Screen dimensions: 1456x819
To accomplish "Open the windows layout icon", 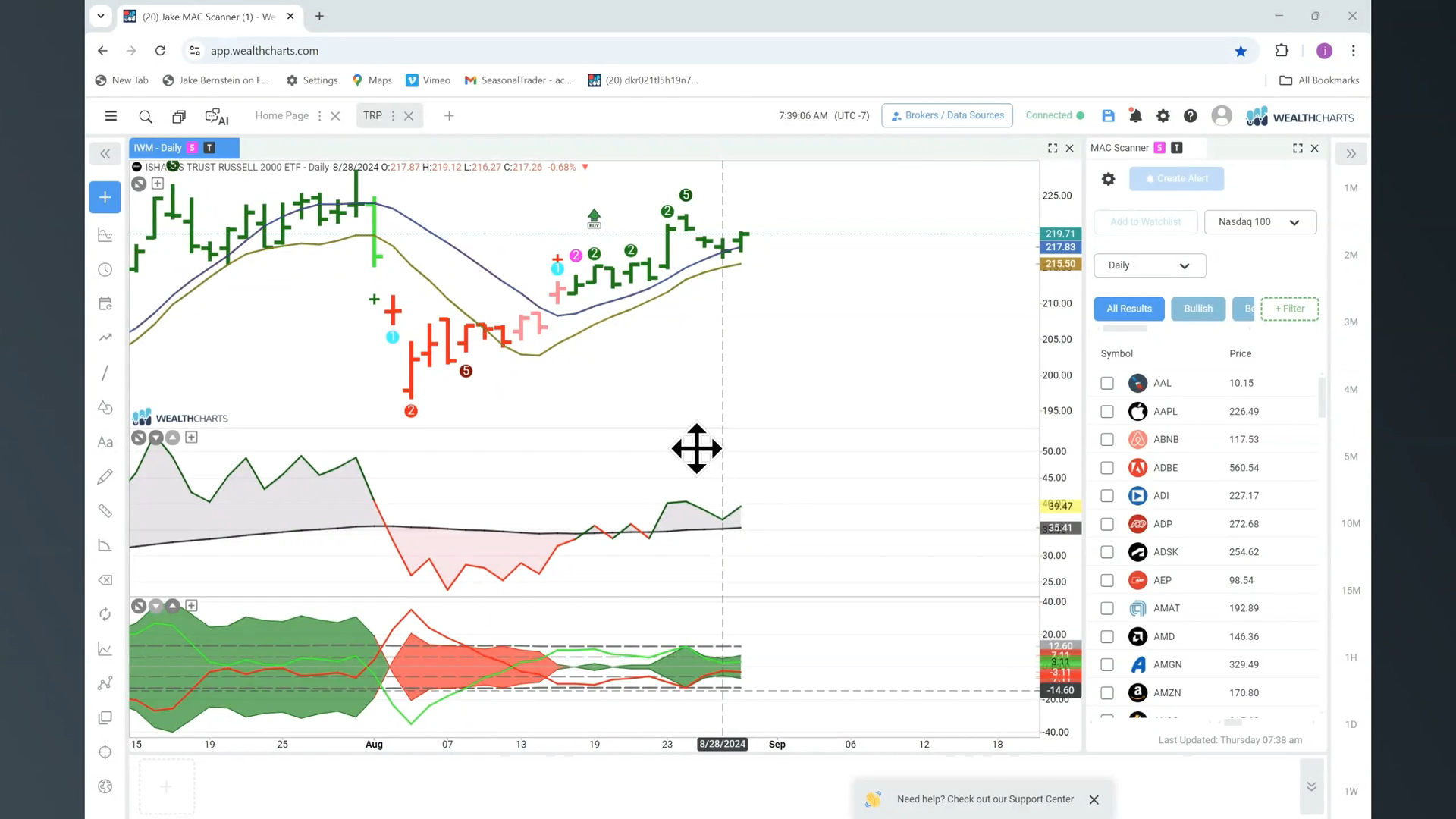I will (x=179, y=116).
